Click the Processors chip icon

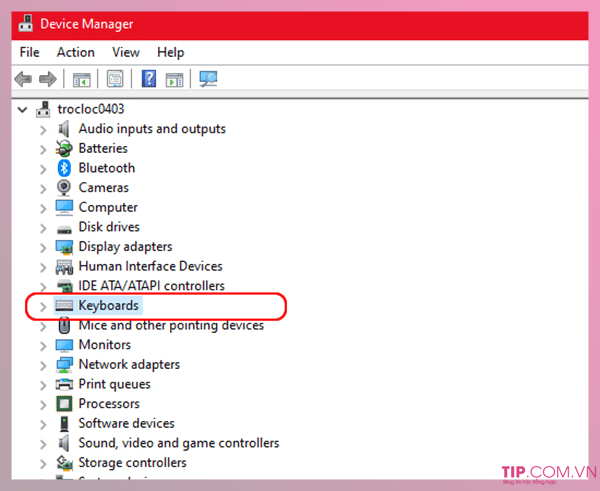tap(64, 404)
